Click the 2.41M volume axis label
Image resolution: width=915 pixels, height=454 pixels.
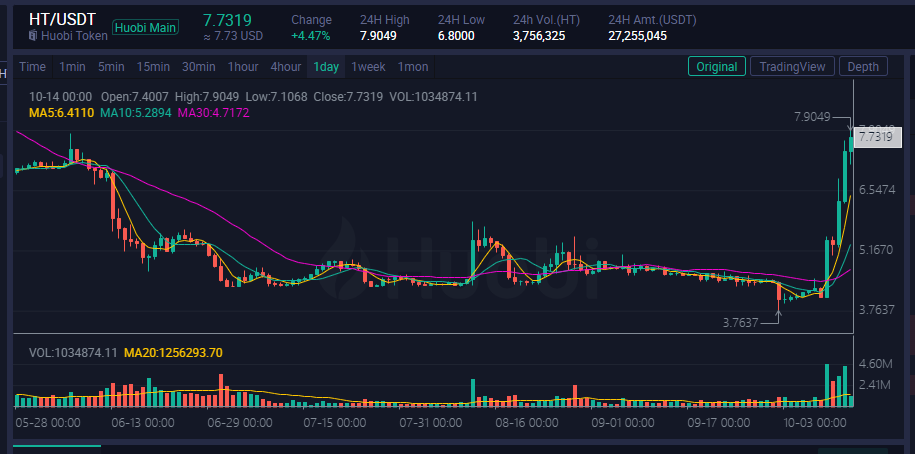coord(876,385)
